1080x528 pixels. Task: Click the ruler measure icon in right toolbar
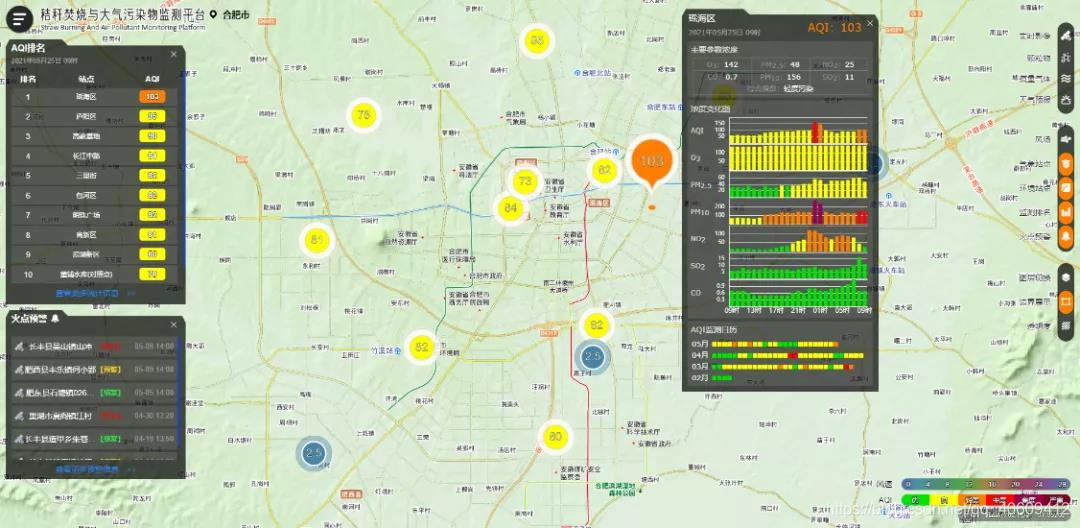[1066, 325]
